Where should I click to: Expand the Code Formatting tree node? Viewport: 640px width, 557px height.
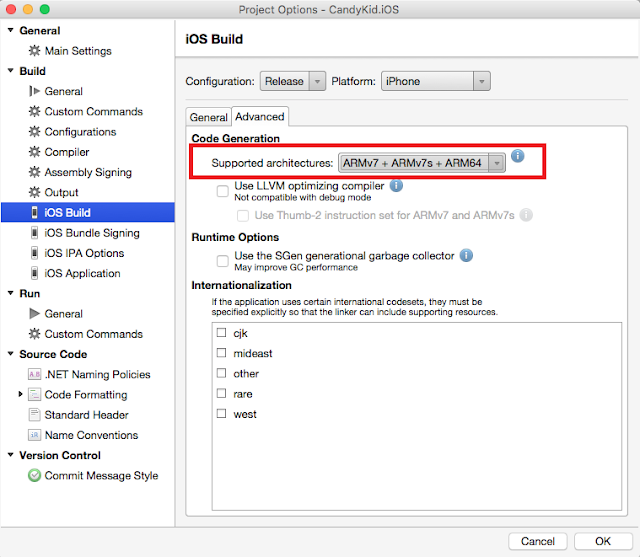tap(20, 394)
